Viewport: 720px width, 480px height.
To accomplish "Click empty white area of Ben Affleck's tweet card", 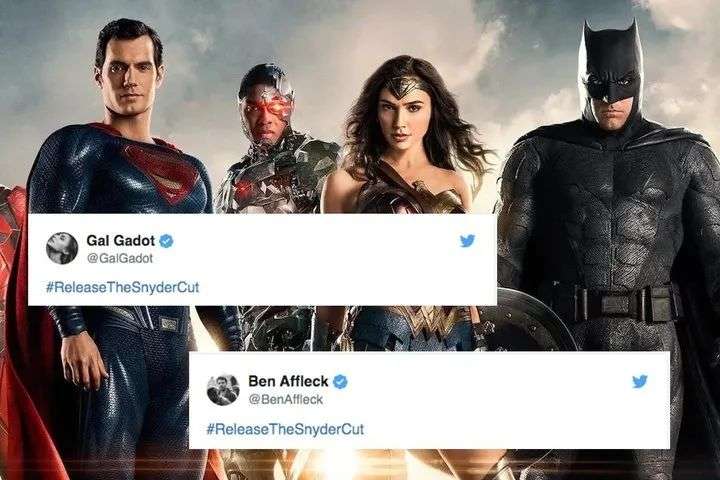I will point(505,413).
